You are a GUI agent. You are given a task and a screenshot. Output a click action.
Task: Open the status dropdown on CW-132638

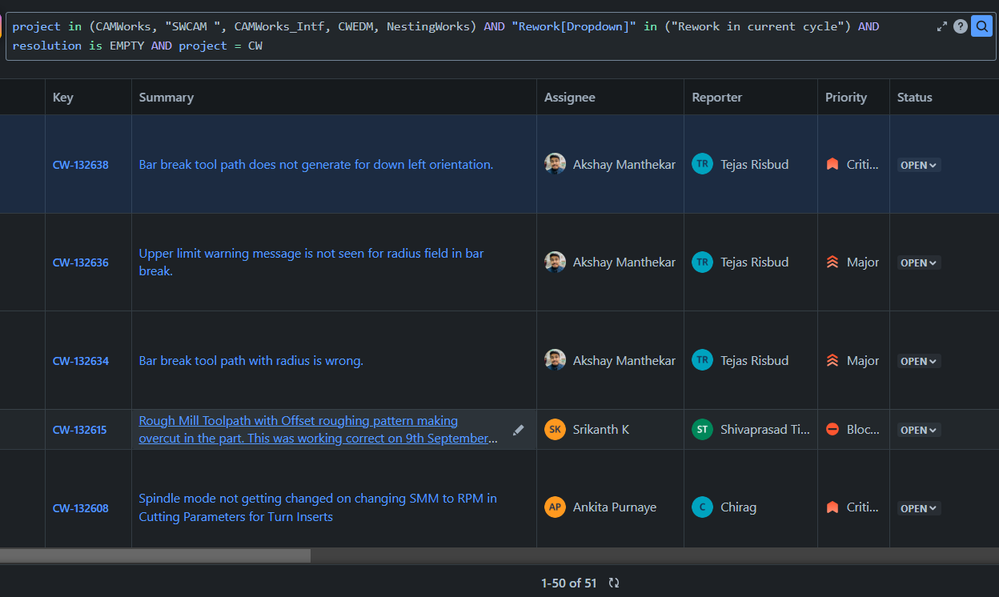point(917,164)
